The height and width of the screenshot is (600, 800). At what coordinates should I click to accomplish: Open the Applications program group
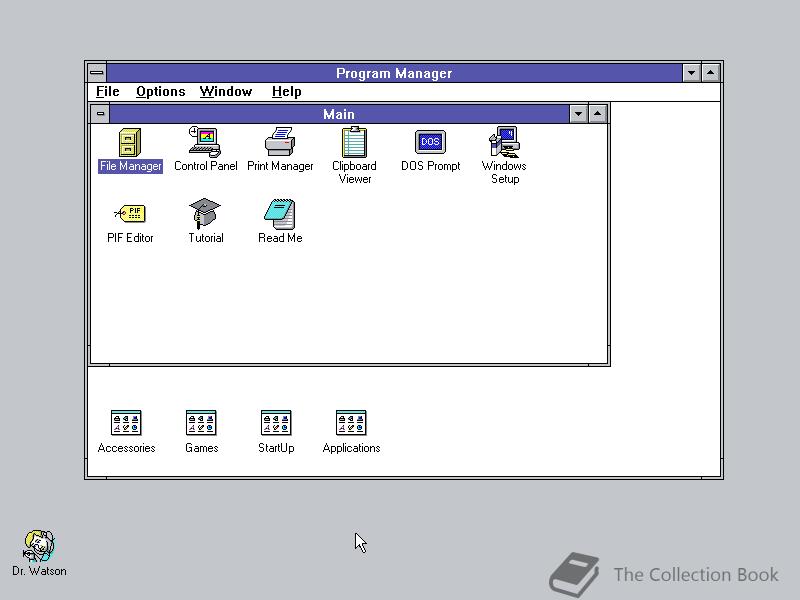pos(351,421)
